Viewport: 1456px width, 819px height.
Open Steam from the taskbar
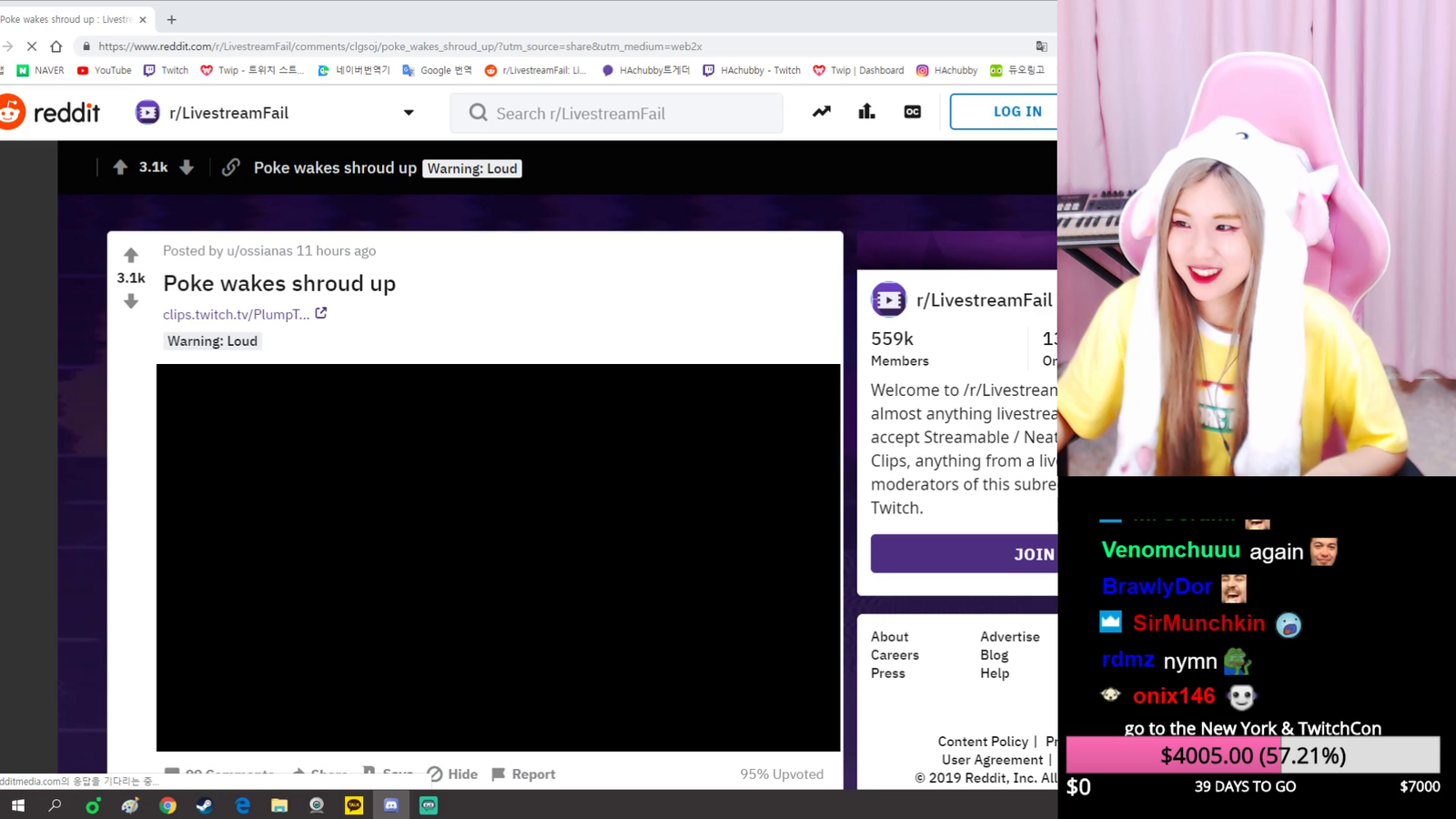click(205, 805)
